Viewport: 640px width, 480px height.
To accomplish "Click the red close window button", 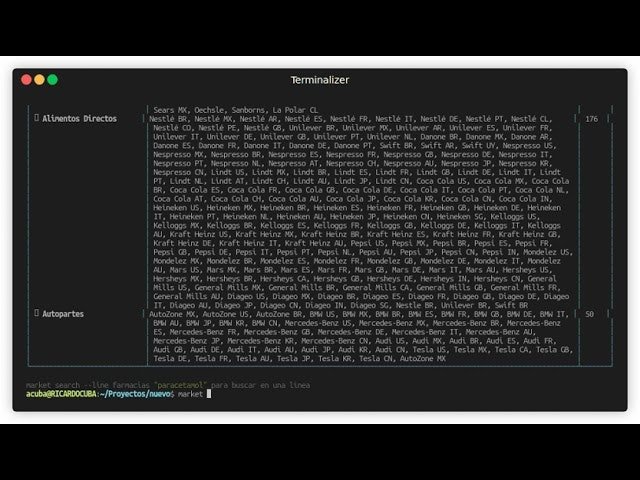I will point(27,80).
